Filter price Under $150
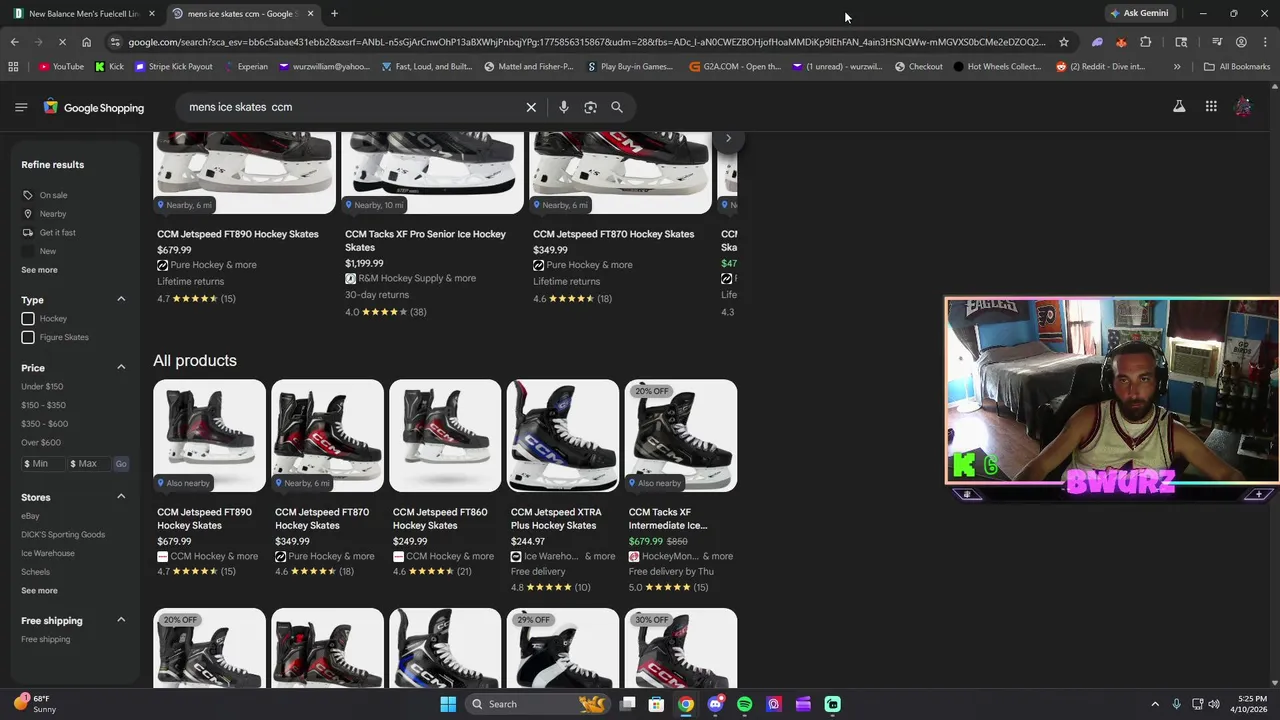Viewport: 1280px width, 720px height. (42, 387)
